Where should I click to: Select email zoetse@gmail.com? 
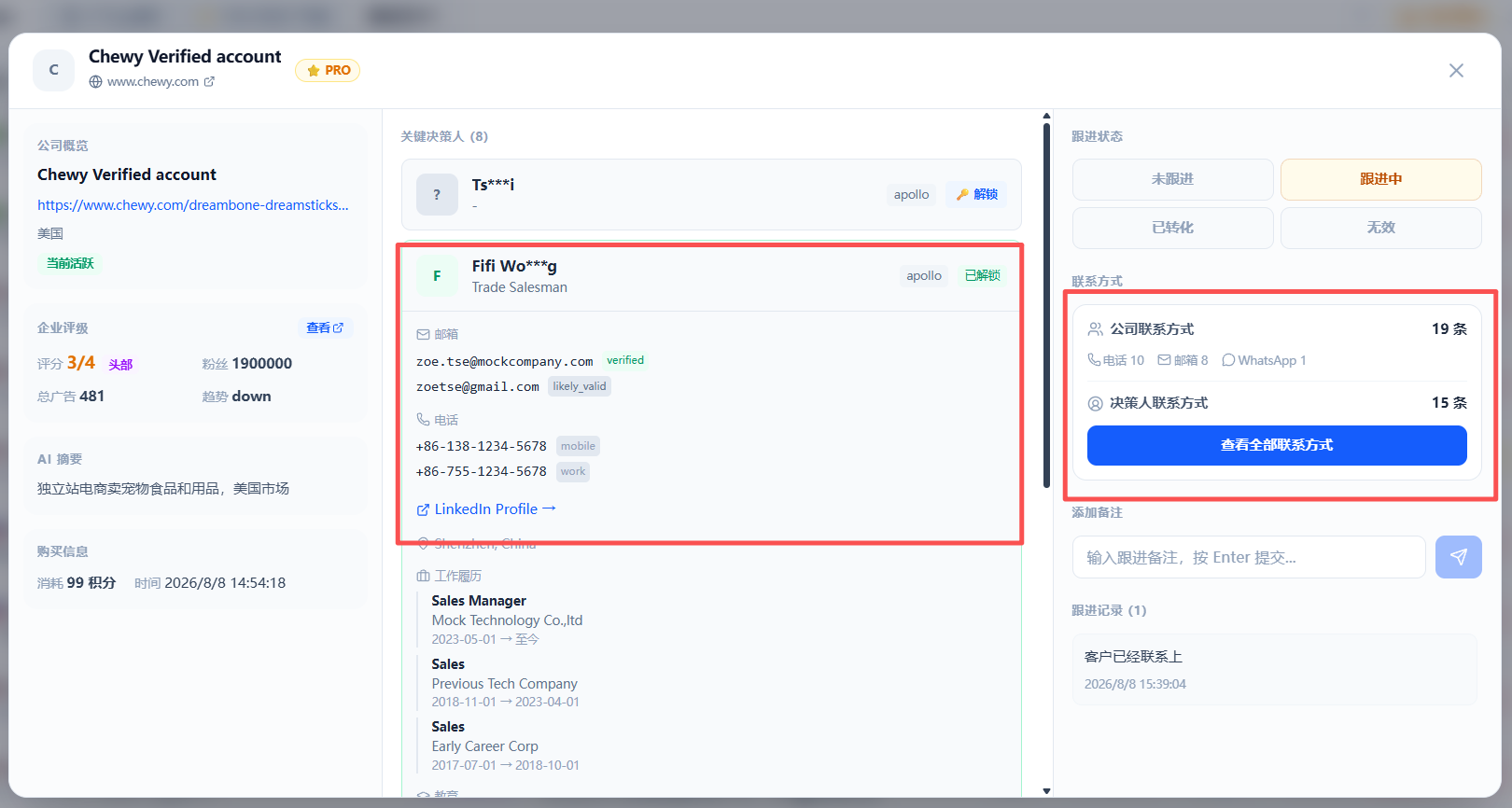pyautogui.click(x=478, y=387)
